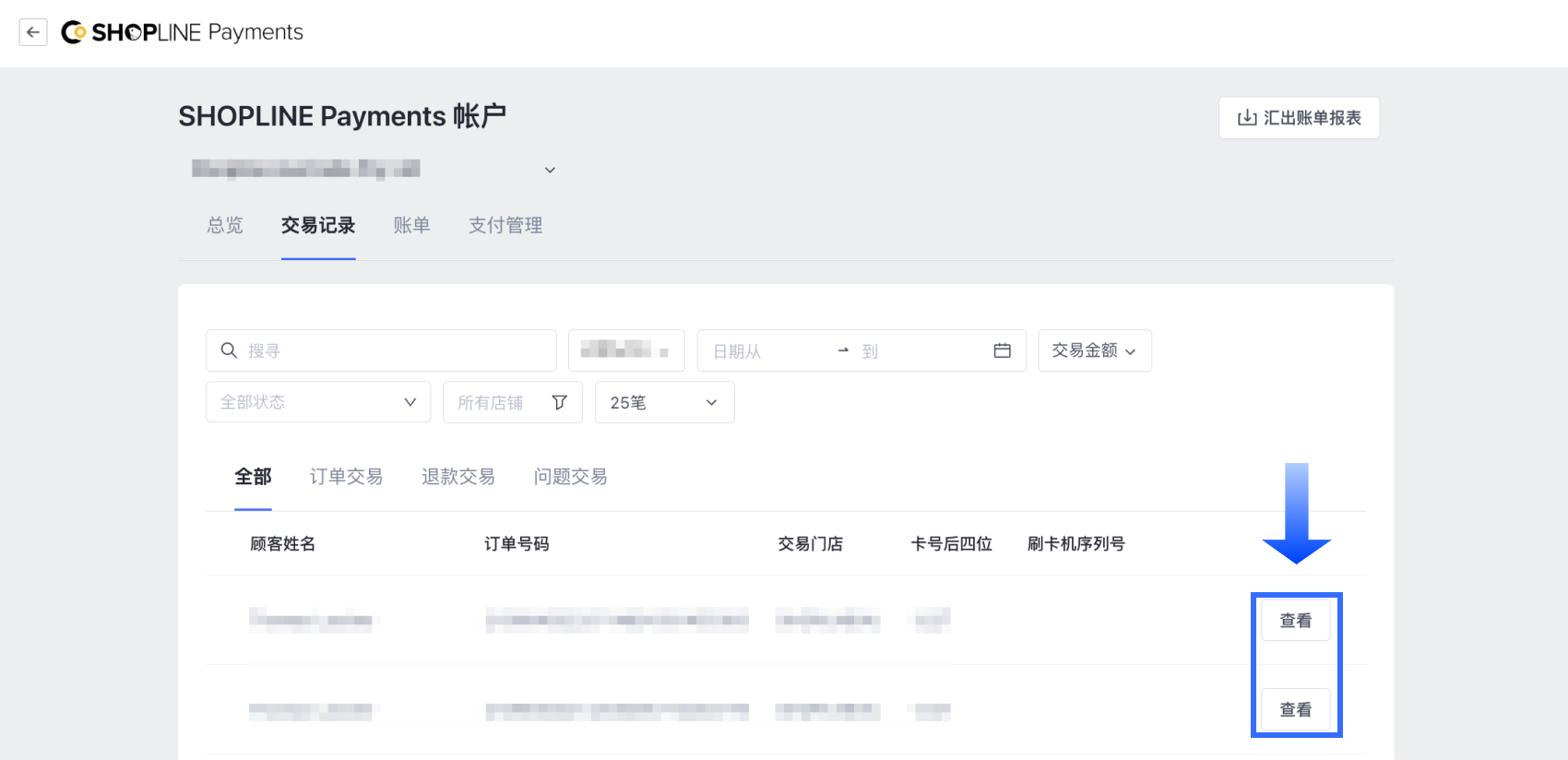Image resolution: width=1568 pixels, height=760 pixels.
Task: Show the 全部 transactions tab
Action: tap(253, 477)
